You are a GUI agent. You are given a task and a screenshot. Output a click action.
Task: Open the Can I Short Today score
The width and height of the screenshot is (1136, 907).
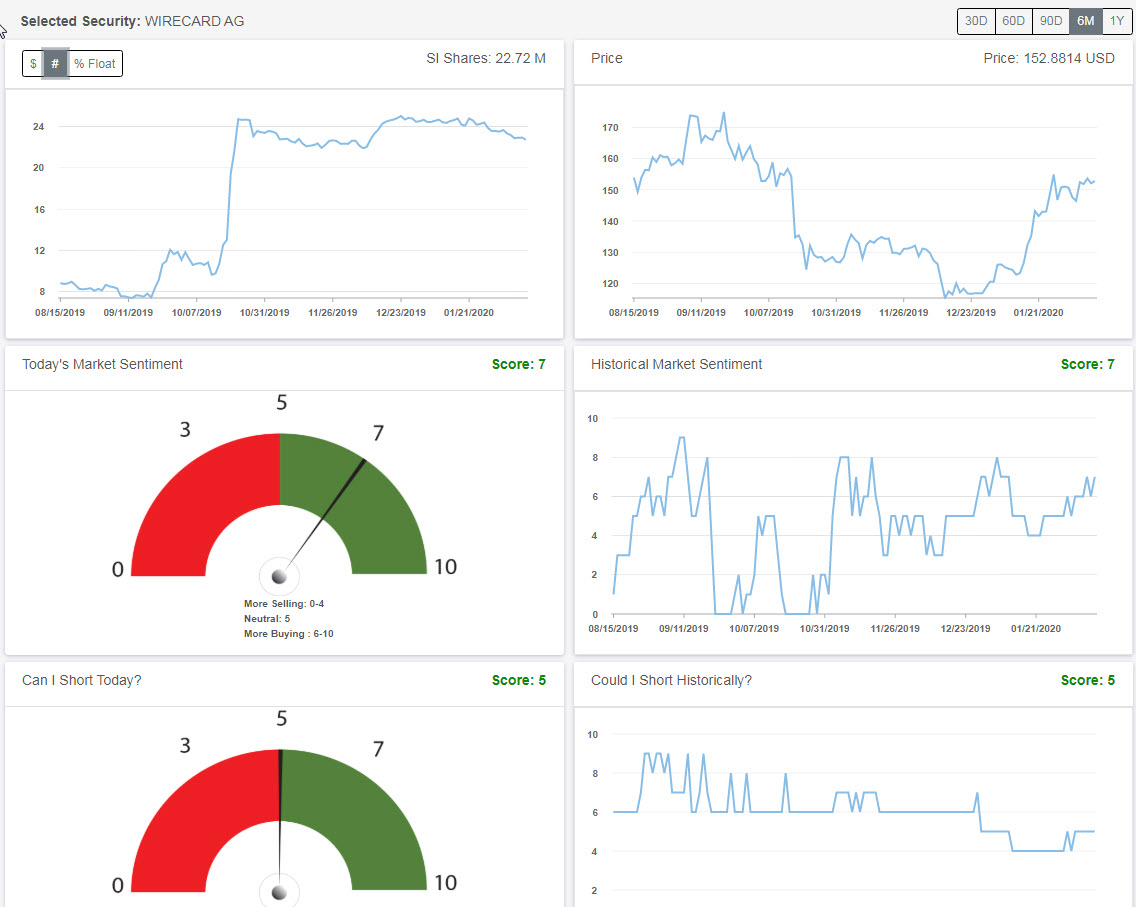(x=519, y=680)
